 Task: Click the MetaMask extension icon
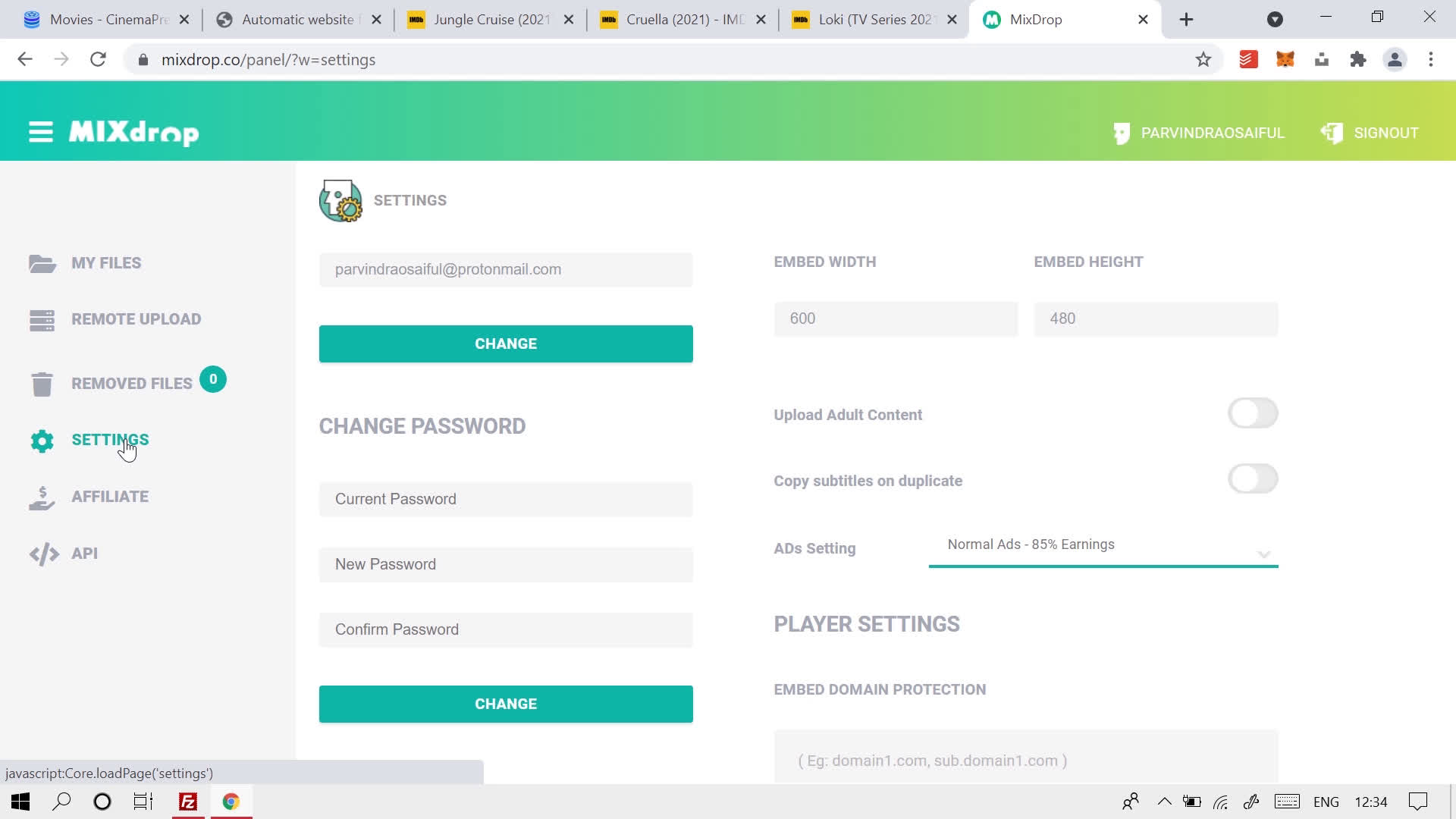(x=1285, y=59)
